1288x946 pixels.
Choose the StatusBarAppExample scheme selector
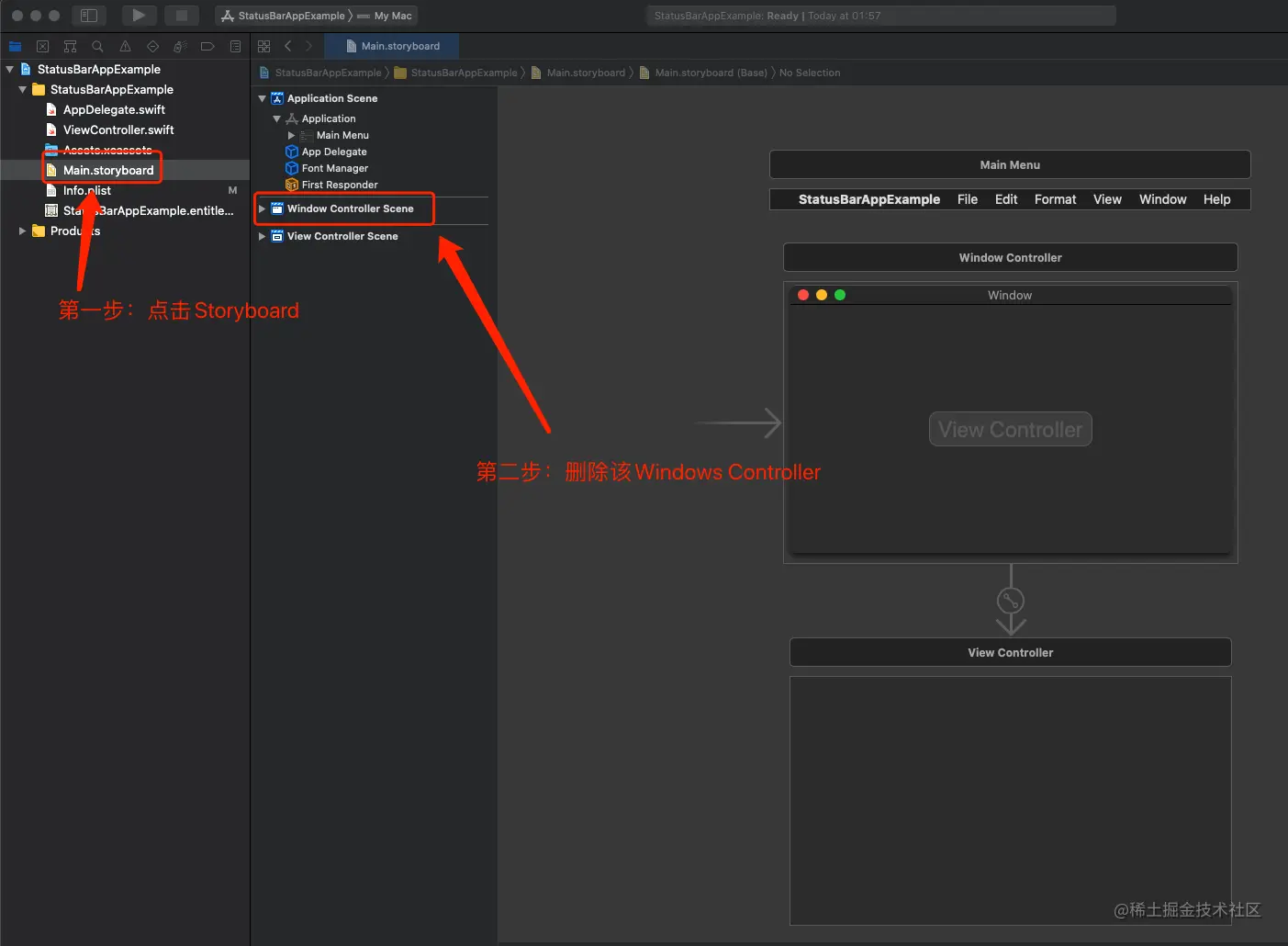tap(285, 16)
